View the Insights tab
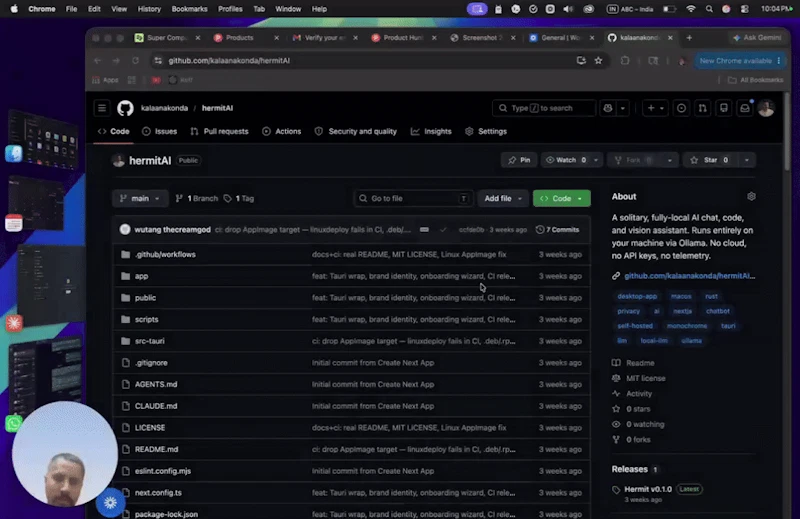This screenshot has height=519, width=800. pyautogui.click(x=432, y=132)
